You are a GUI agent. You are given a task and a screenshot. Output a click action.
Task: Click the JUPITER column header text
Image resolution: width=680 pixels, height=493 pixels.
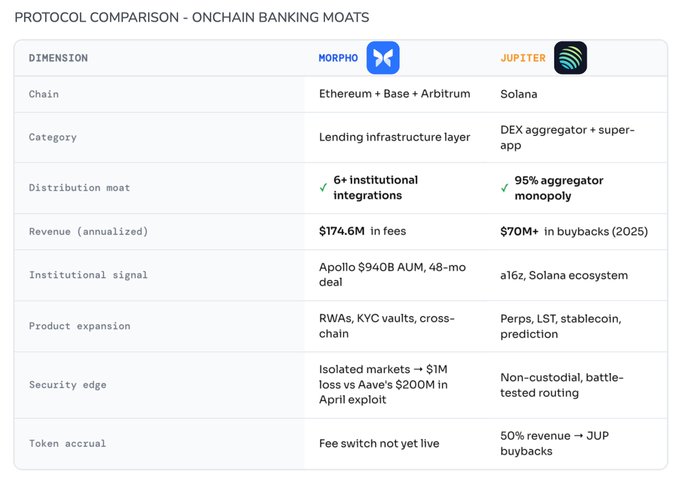point(523,58)
